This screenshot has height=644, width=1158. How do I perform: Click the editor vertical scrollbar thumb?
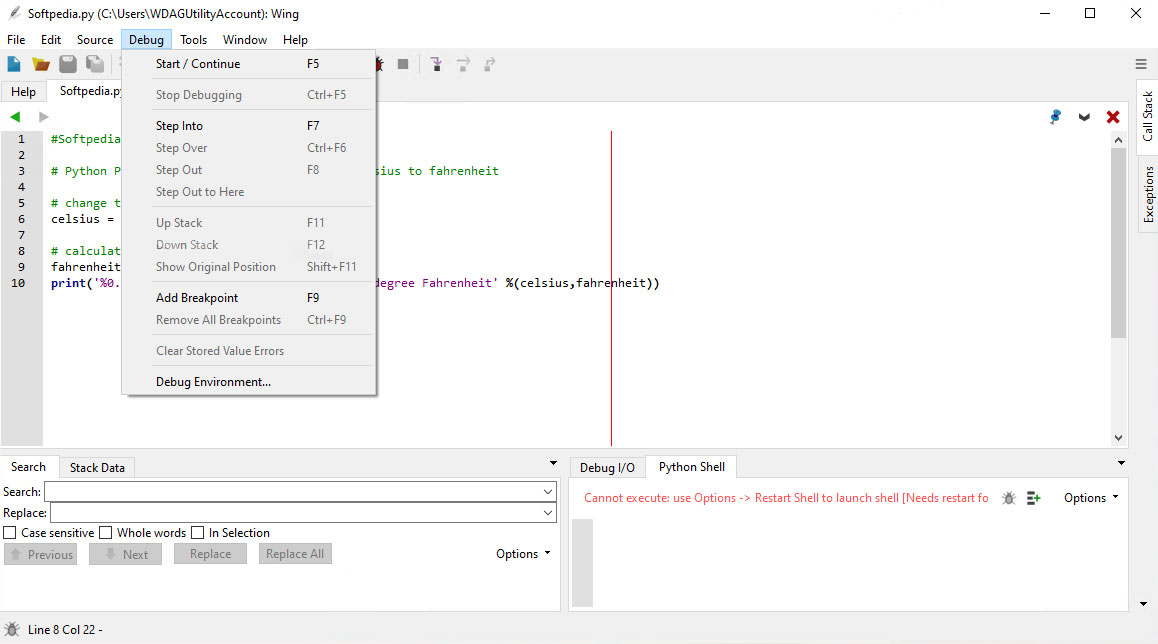click(1118, 243)
